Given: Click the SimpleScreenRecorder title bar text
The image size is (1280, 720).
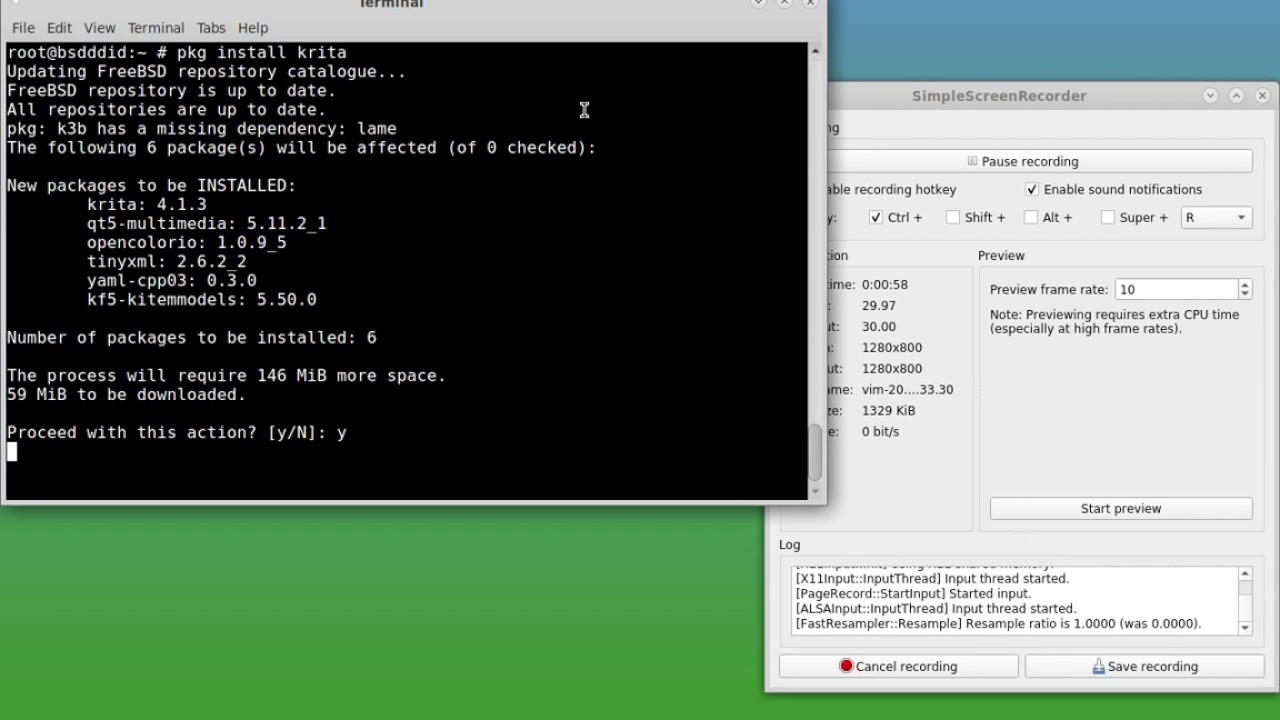Looking at the screenshot, I should click(x=999, y=96).
